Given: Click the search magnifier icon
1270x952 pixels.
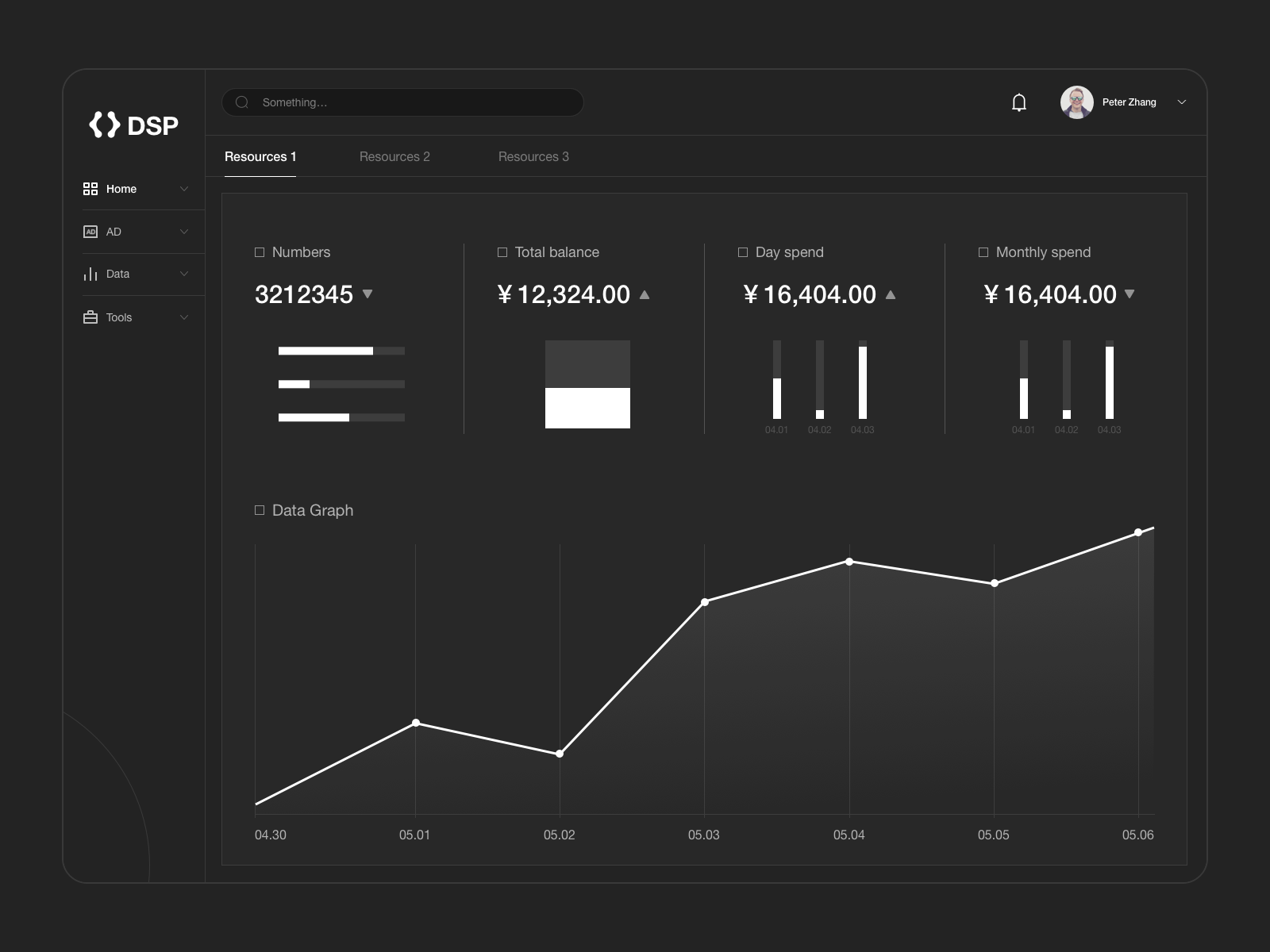Looking at the screenshot, I should tap(242, 102).
